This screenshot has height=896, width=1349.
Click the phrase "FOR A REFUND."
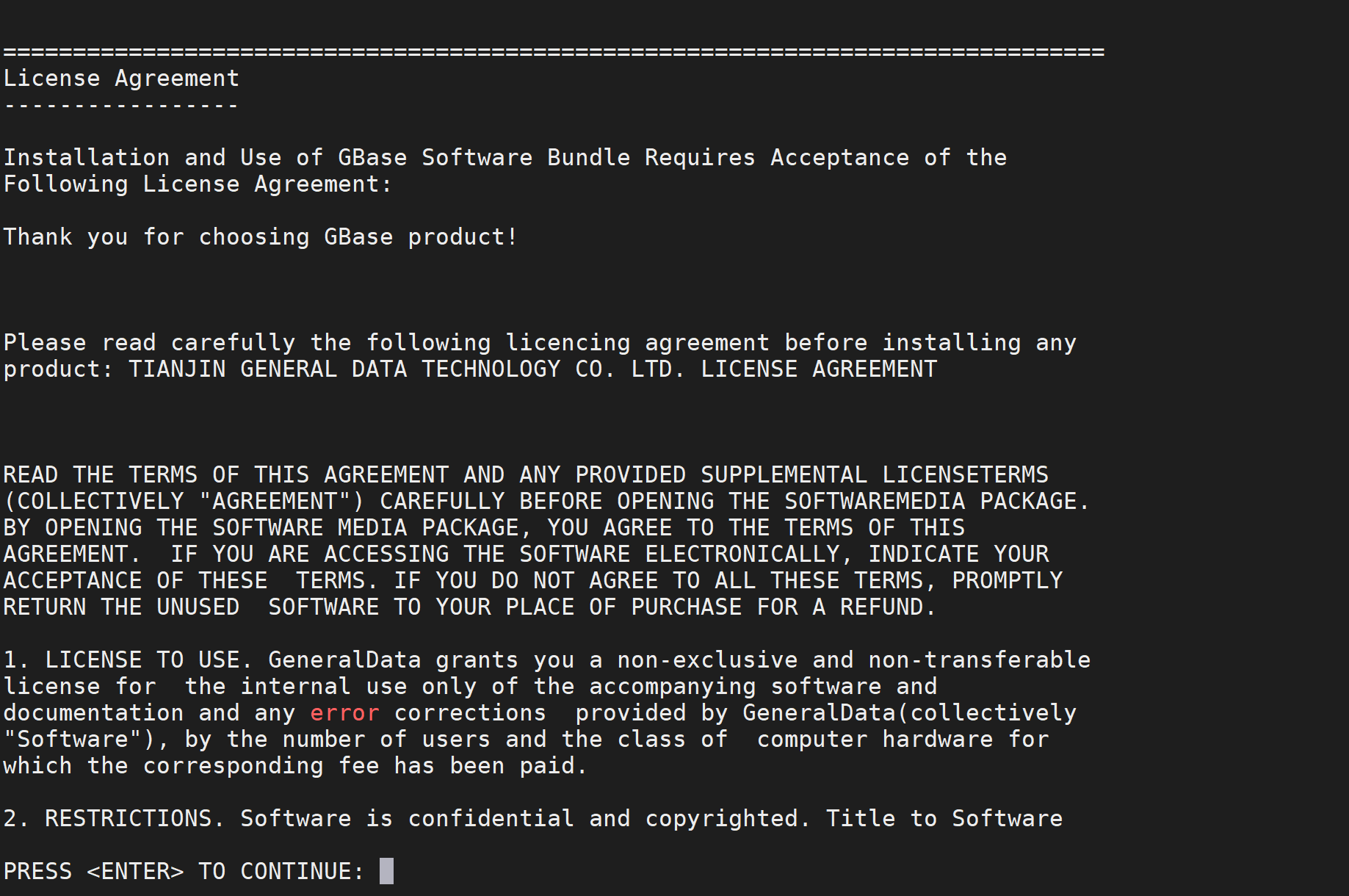point(847,607)
